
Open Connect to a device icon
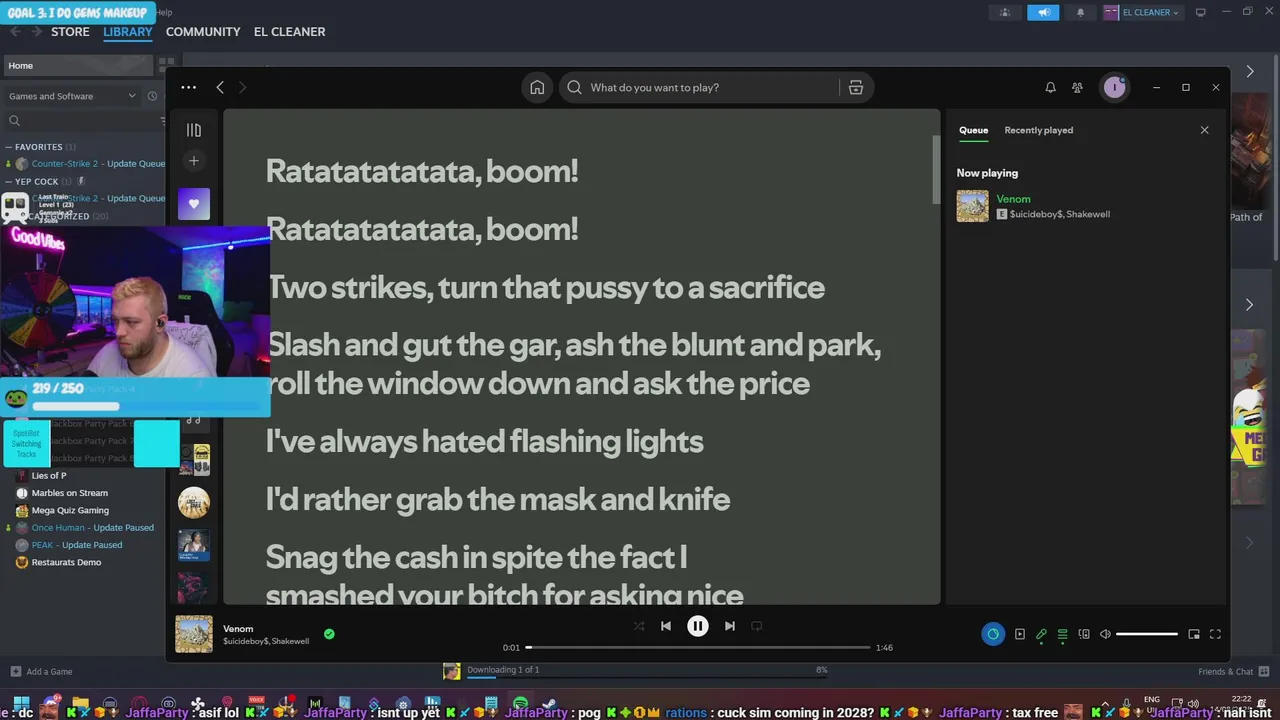click(1084, 634)
